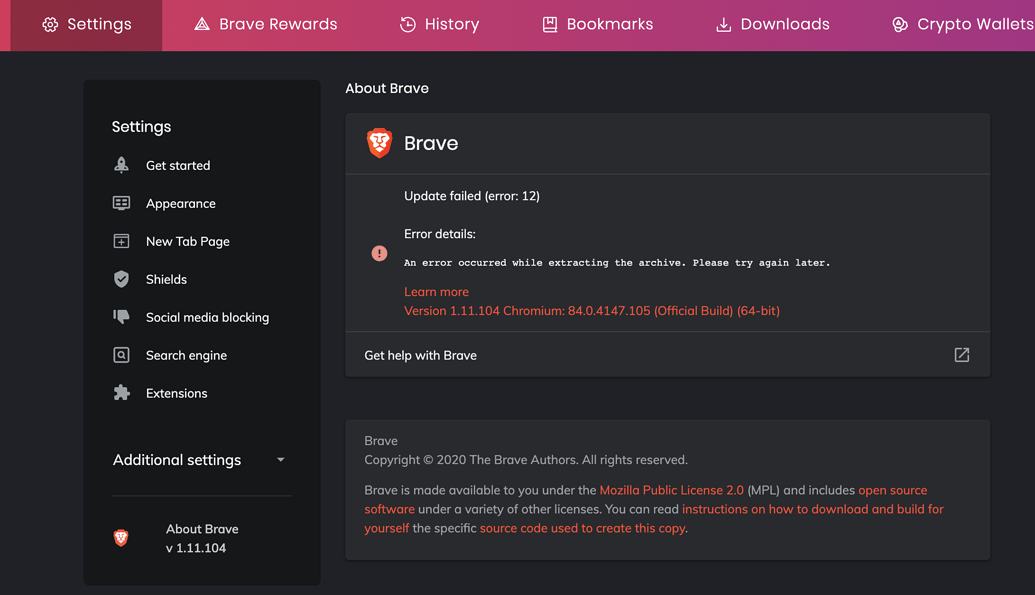The image size is (1035, 595).
Task: Click the external link icon for Brave help
Action: [x=961, y=355]
